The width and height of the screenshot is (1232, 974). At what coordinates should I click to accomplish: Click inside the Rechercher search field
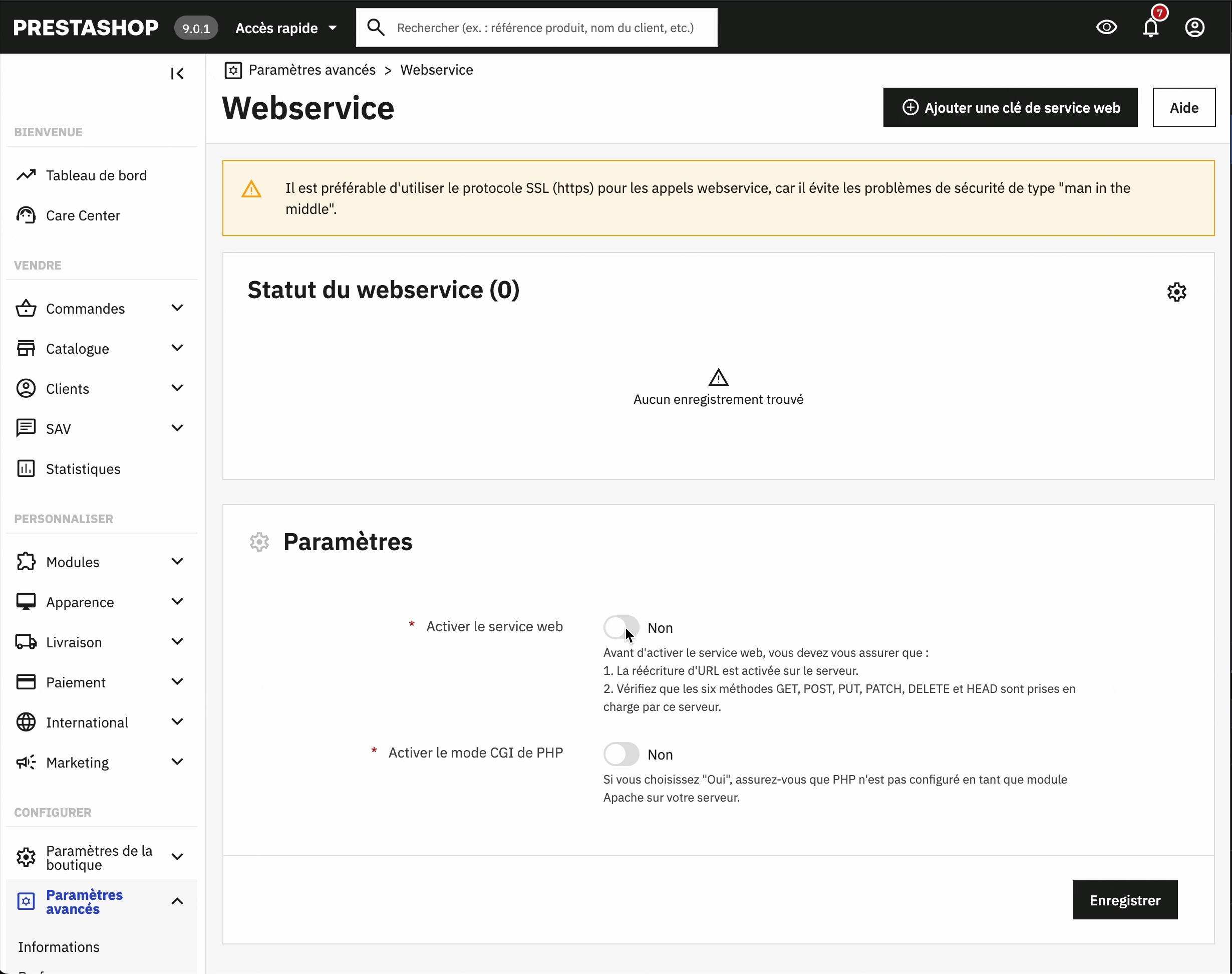(541, 27)
